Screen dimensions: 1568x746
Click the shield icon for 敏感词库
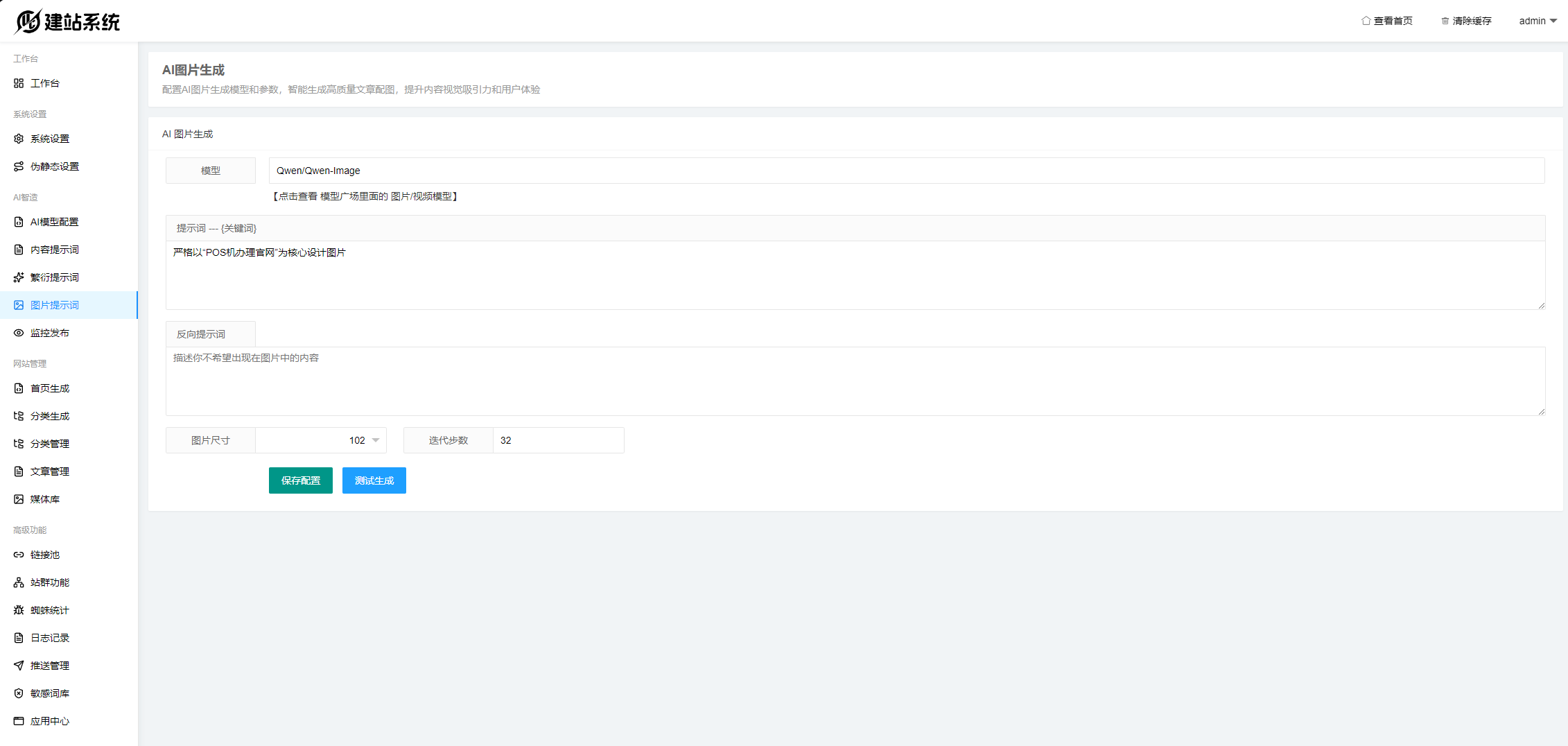tap(19, 693)
